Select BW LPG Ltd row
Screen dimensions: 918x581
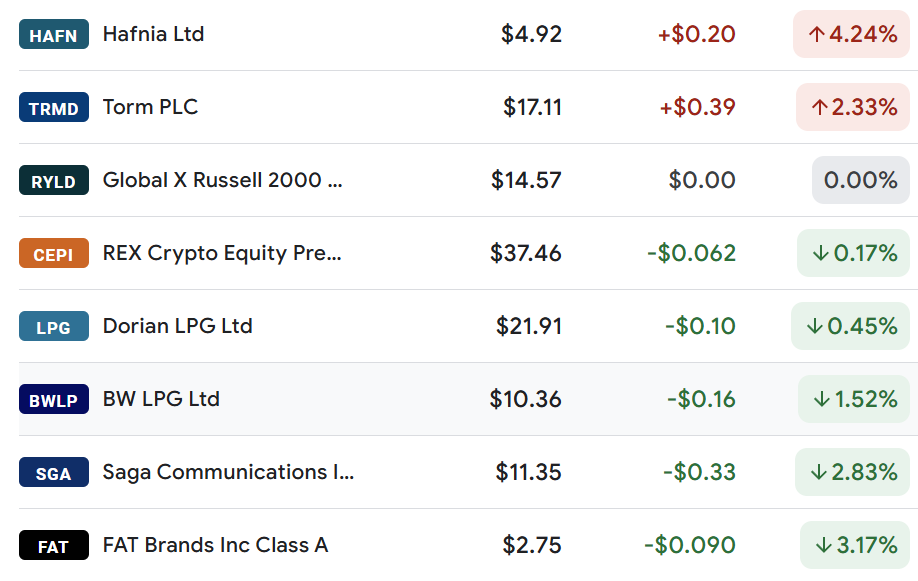(468, 399)
